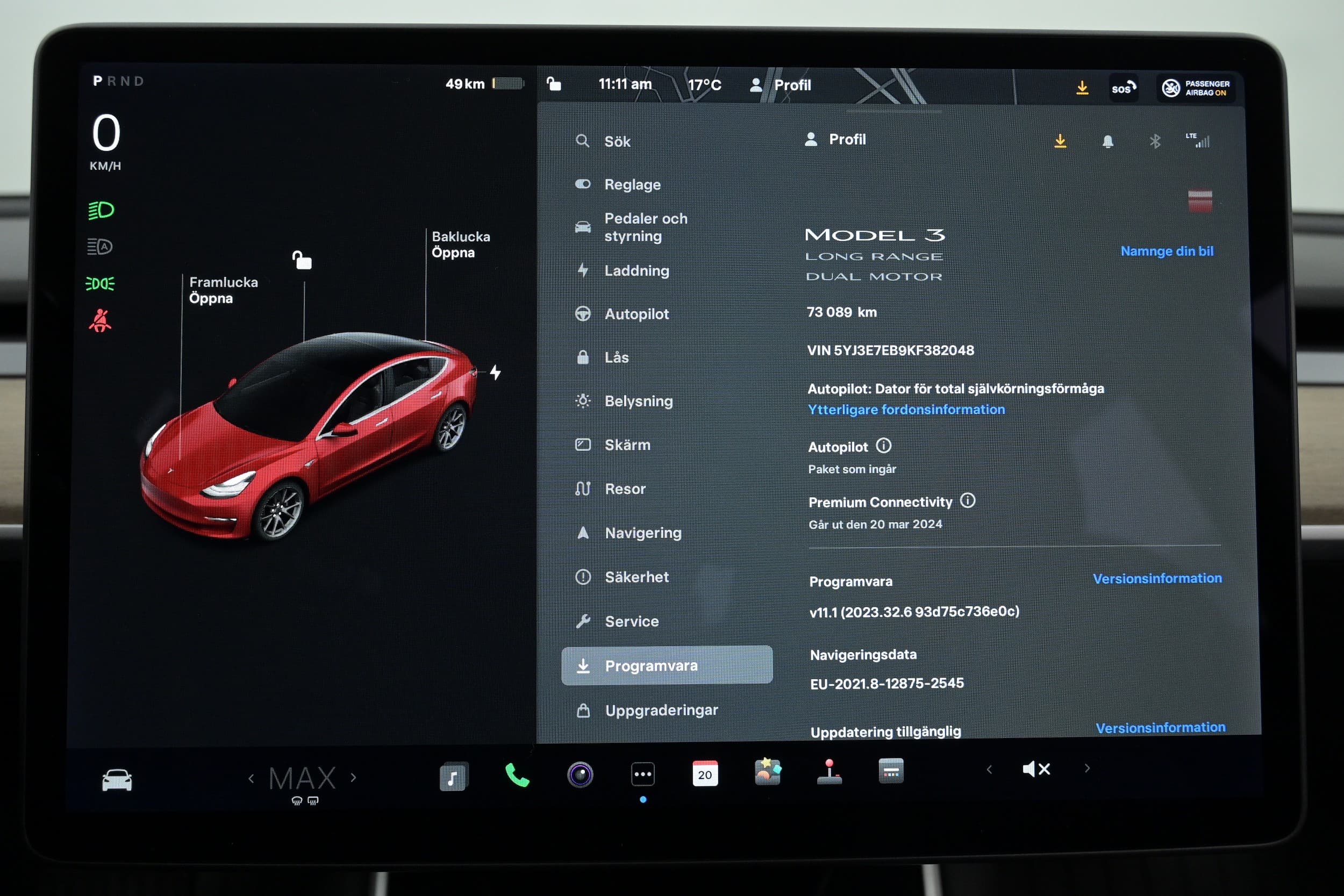Open Ytterligare fordonsinformation link

906,410
